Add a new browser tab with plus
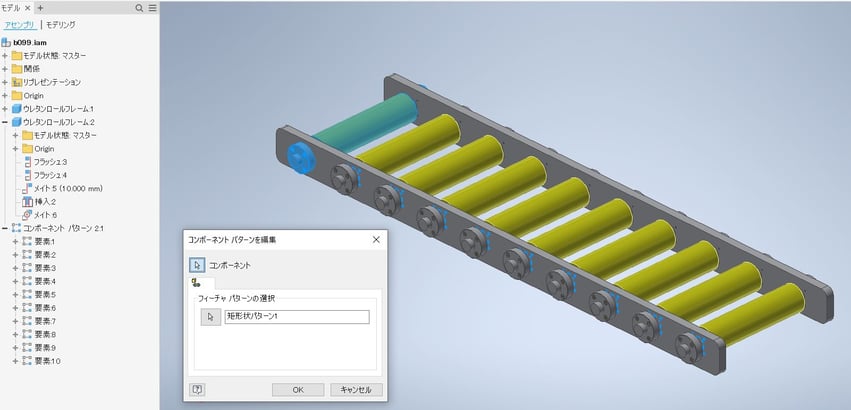Viewport: 851px width, 410px height. (x=40, y=8)
